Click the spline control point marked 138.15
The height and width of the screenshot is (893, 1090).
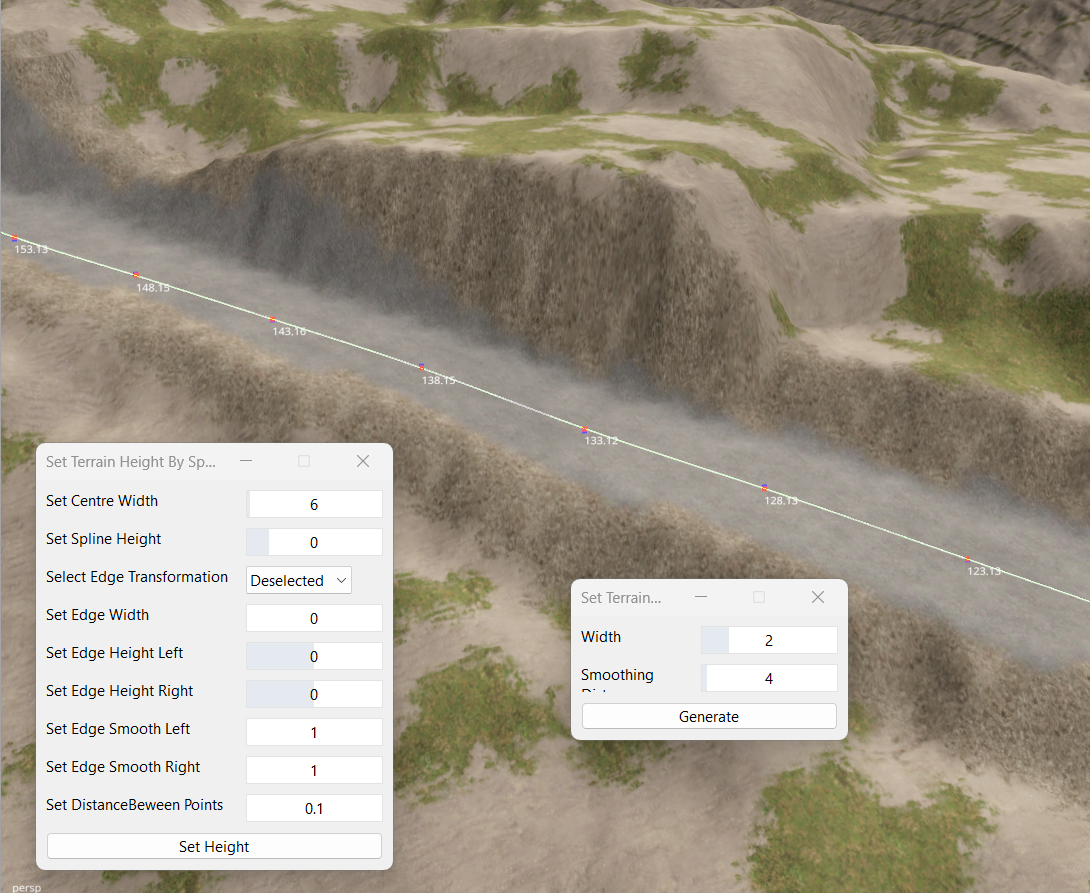click(422, 367)
